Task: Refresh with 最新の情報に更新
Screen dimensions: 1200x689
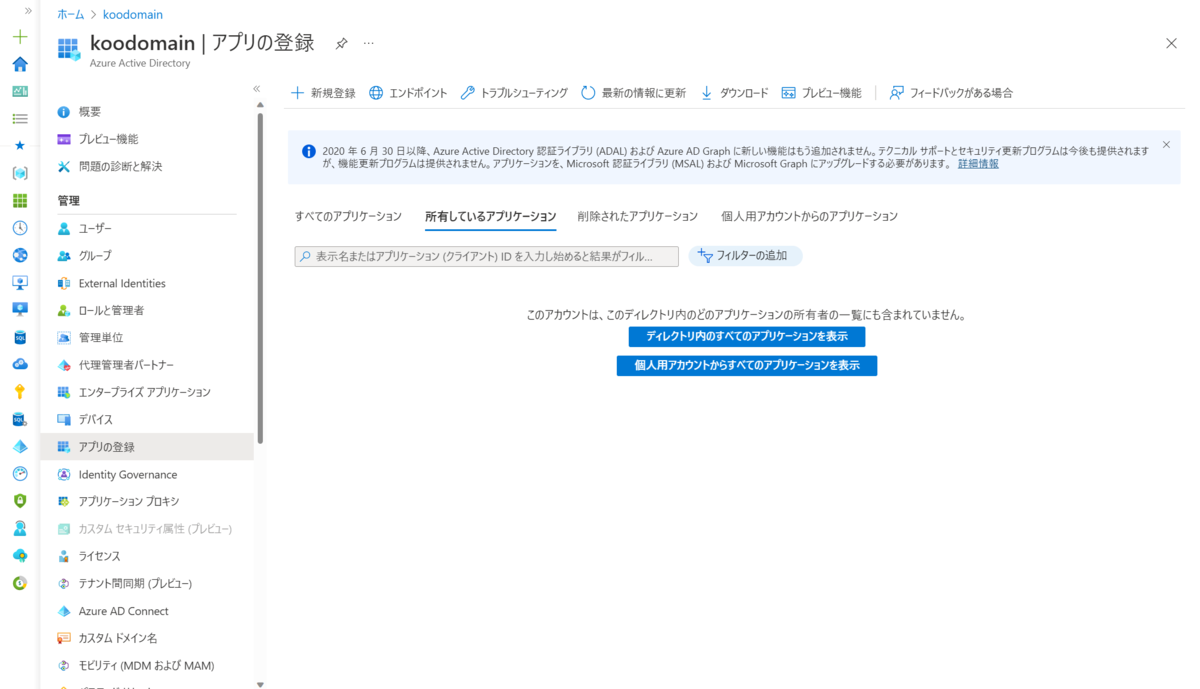Action: (x=633, y=93)
